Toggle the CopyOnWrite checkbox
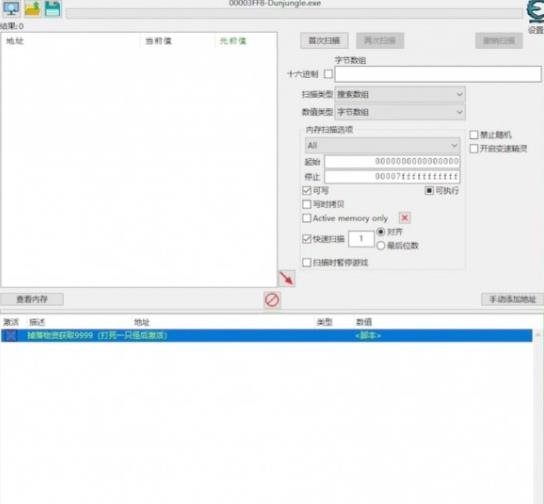Image resolution: width=544 pixels, height=504 pixels. pyautogui.click(x=307, y=204)
